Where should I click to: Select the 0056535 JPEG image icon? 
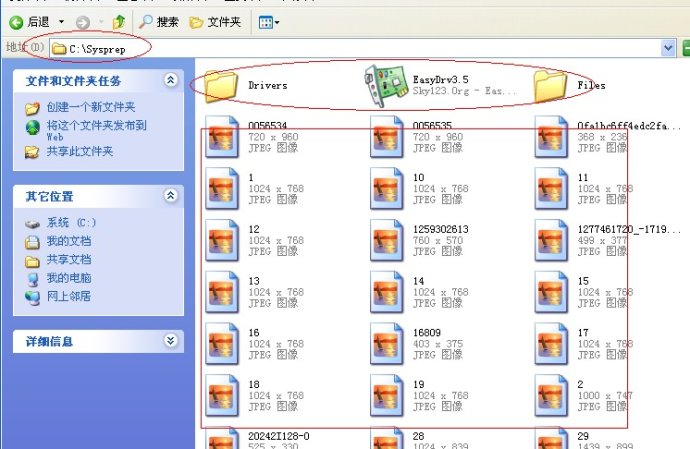(387, 137)
